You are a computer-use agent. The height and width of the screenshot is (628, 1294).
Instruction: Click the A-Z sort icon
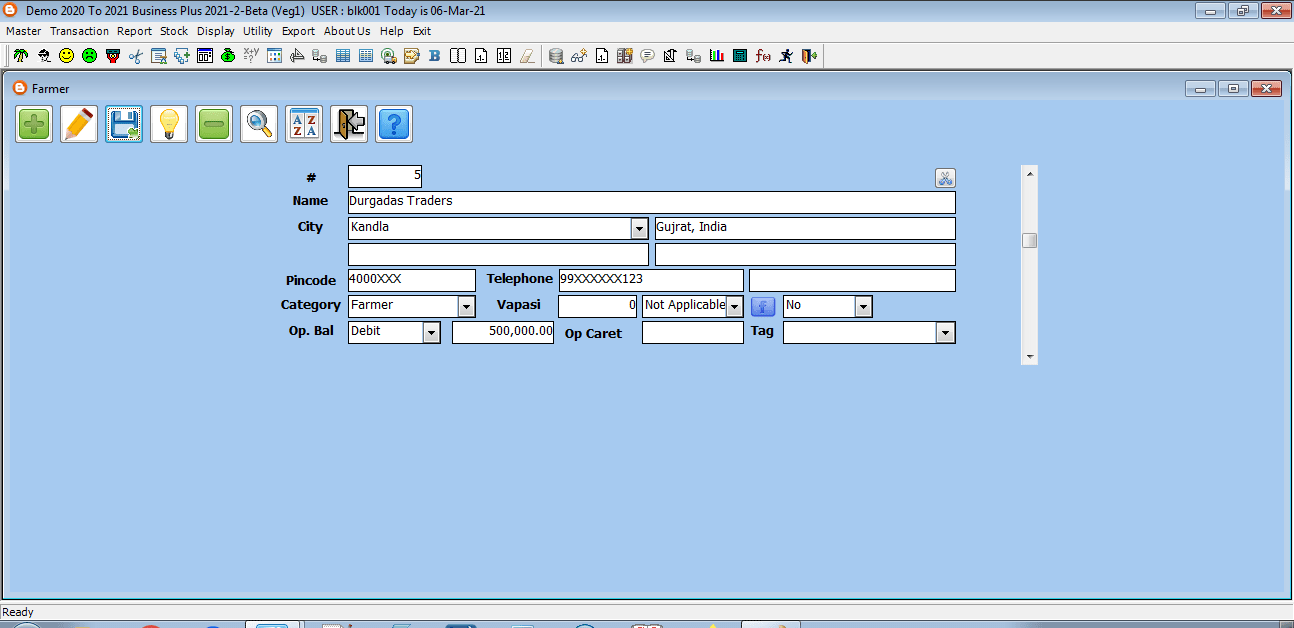click(x=304, y=125)
